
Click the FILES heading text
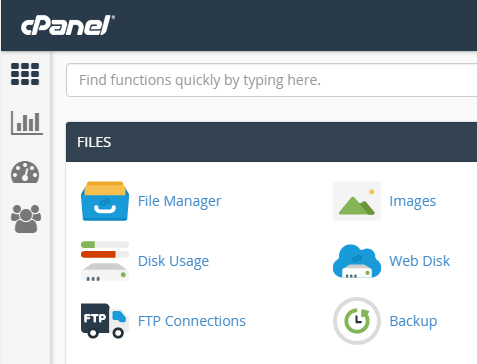pos(94,142)
